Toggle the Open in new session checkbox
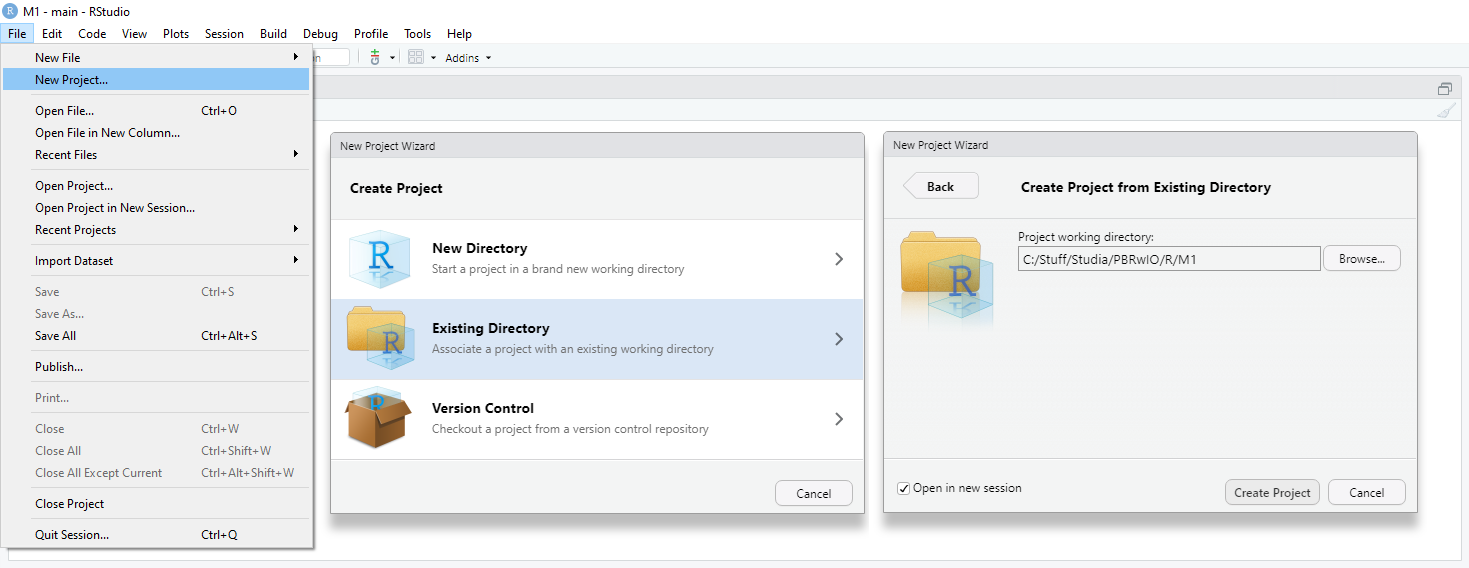 tap(904, 488)
